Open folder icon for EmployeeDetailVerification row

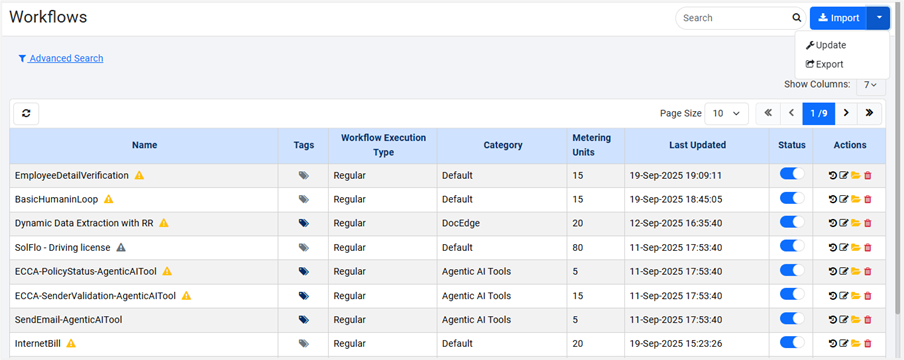[x=856, y=175]
